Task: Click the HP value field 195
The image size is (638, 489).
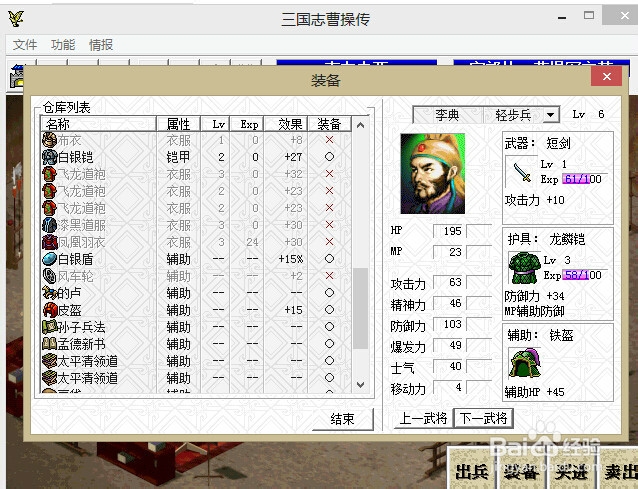Action: (449, 231)
